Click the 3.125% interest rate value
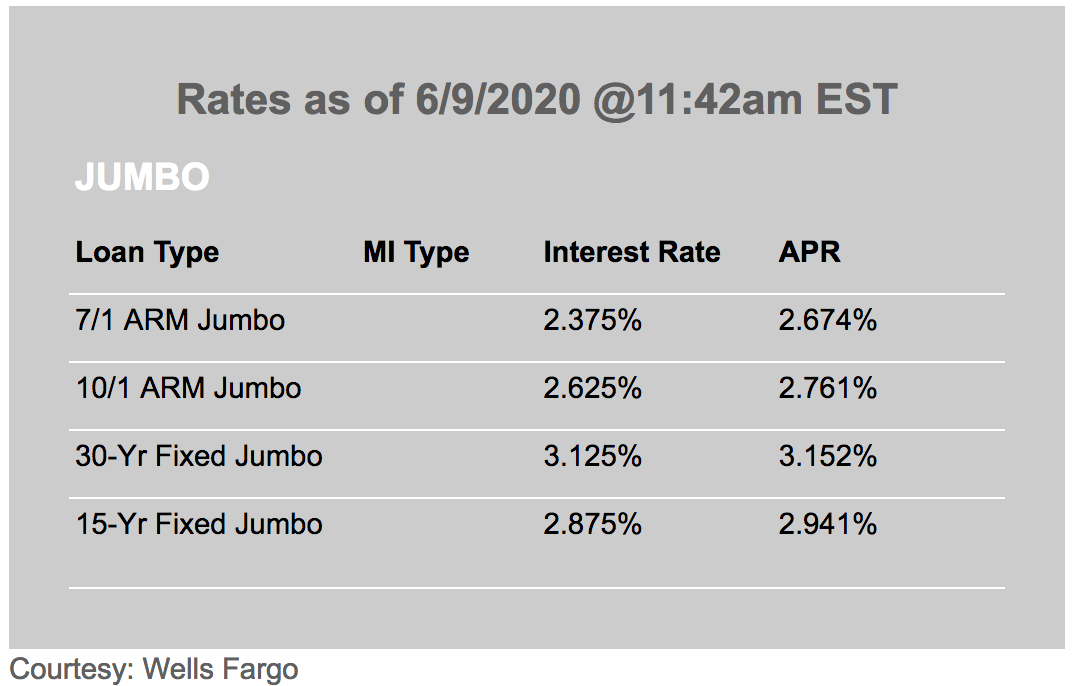This screenshot has width=1074, height=686. click(x=592, y=456)
